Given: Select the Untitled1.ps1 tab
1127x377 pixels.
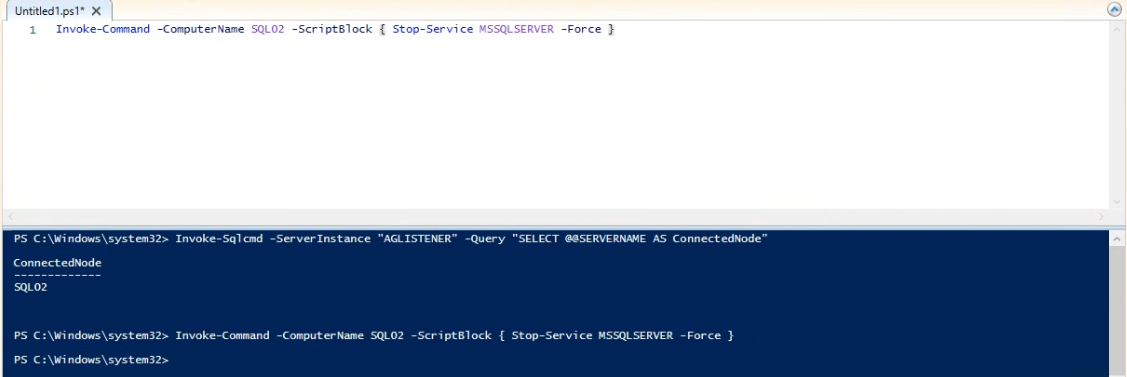Looking at the screenshot, I should click(x=50, y=11).
